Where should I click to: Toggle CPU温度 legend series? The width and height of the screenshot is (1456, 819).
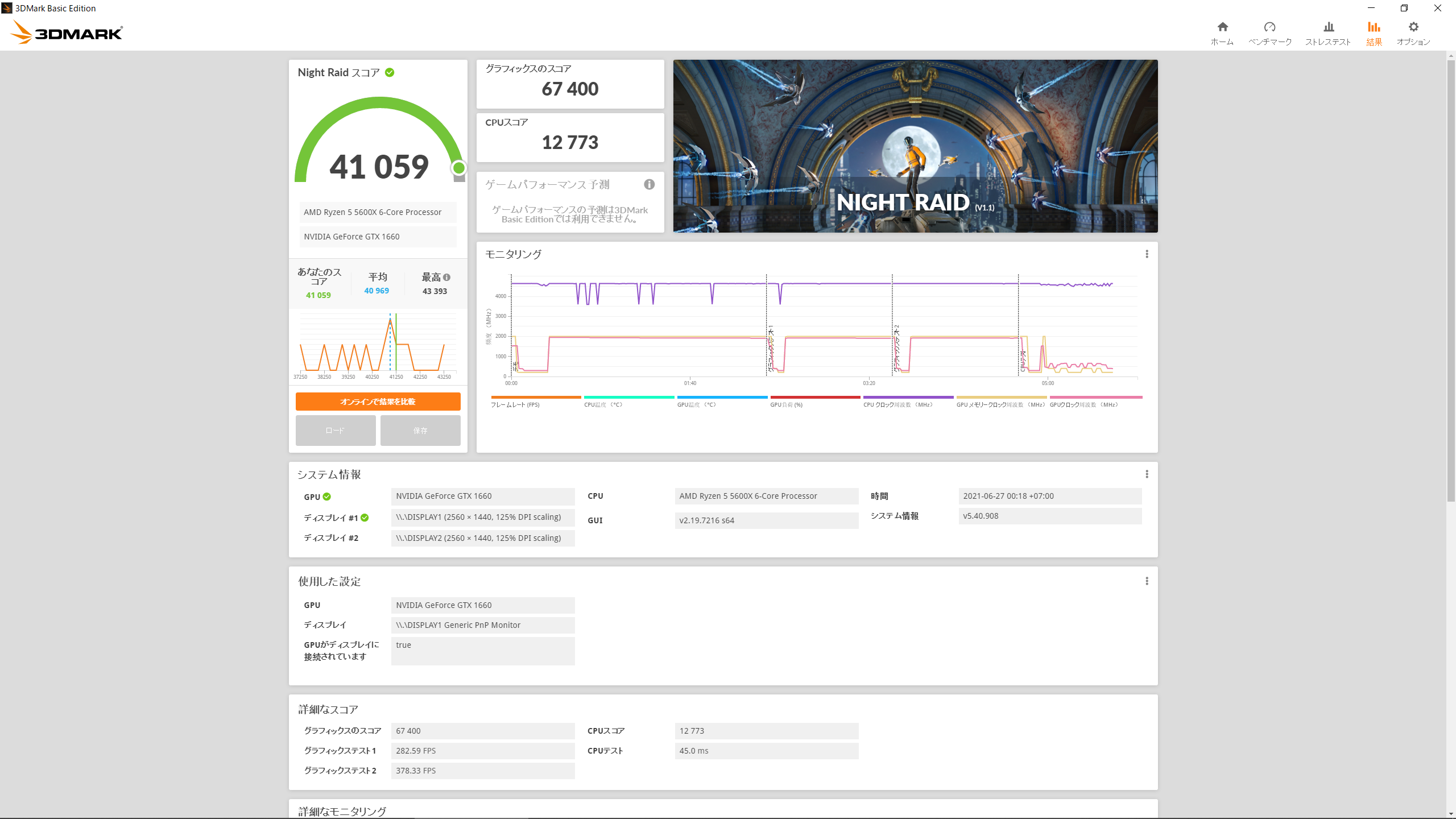(628, 402)
